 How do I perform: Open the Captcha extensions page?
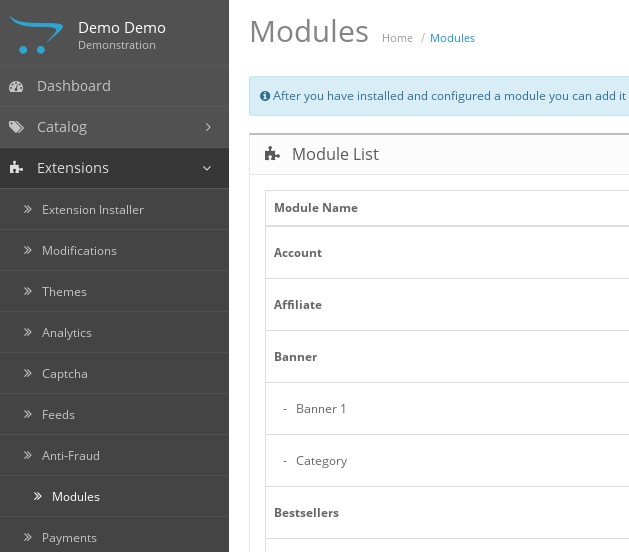114,373
